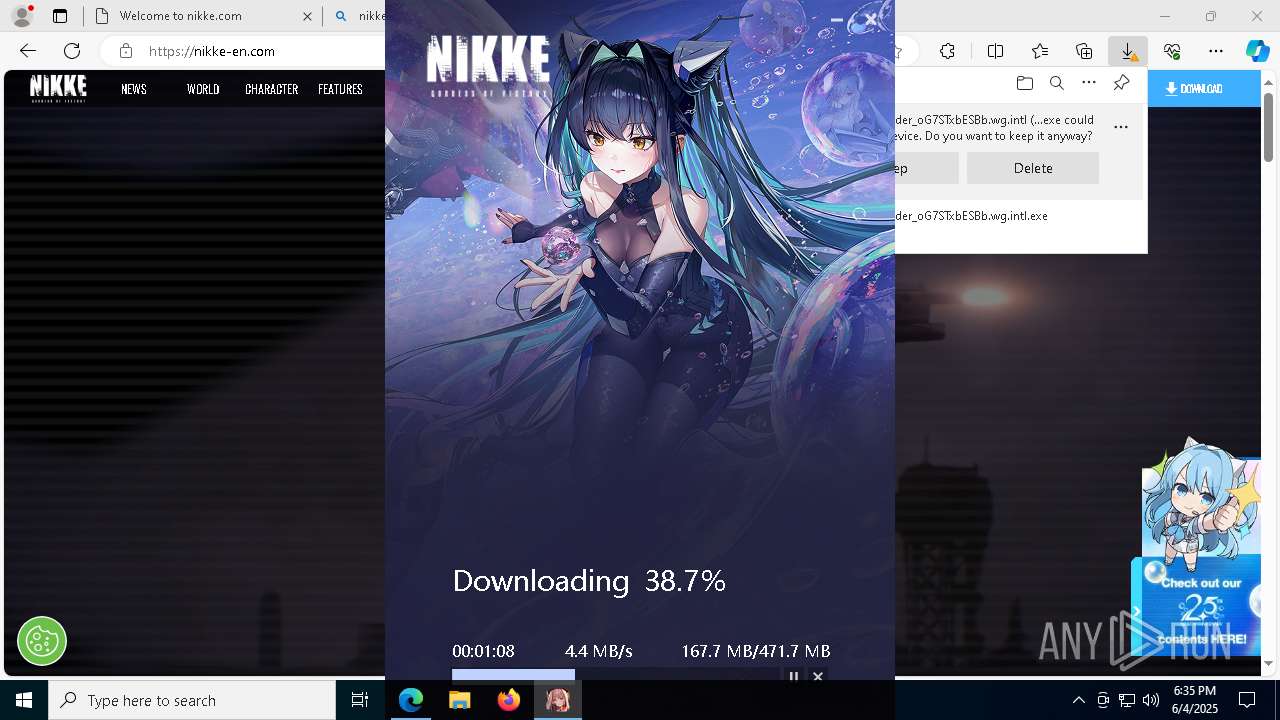The image size is (1280, 720).
Task: Open NEWS in nikke site menu
Action: point(134,89)
